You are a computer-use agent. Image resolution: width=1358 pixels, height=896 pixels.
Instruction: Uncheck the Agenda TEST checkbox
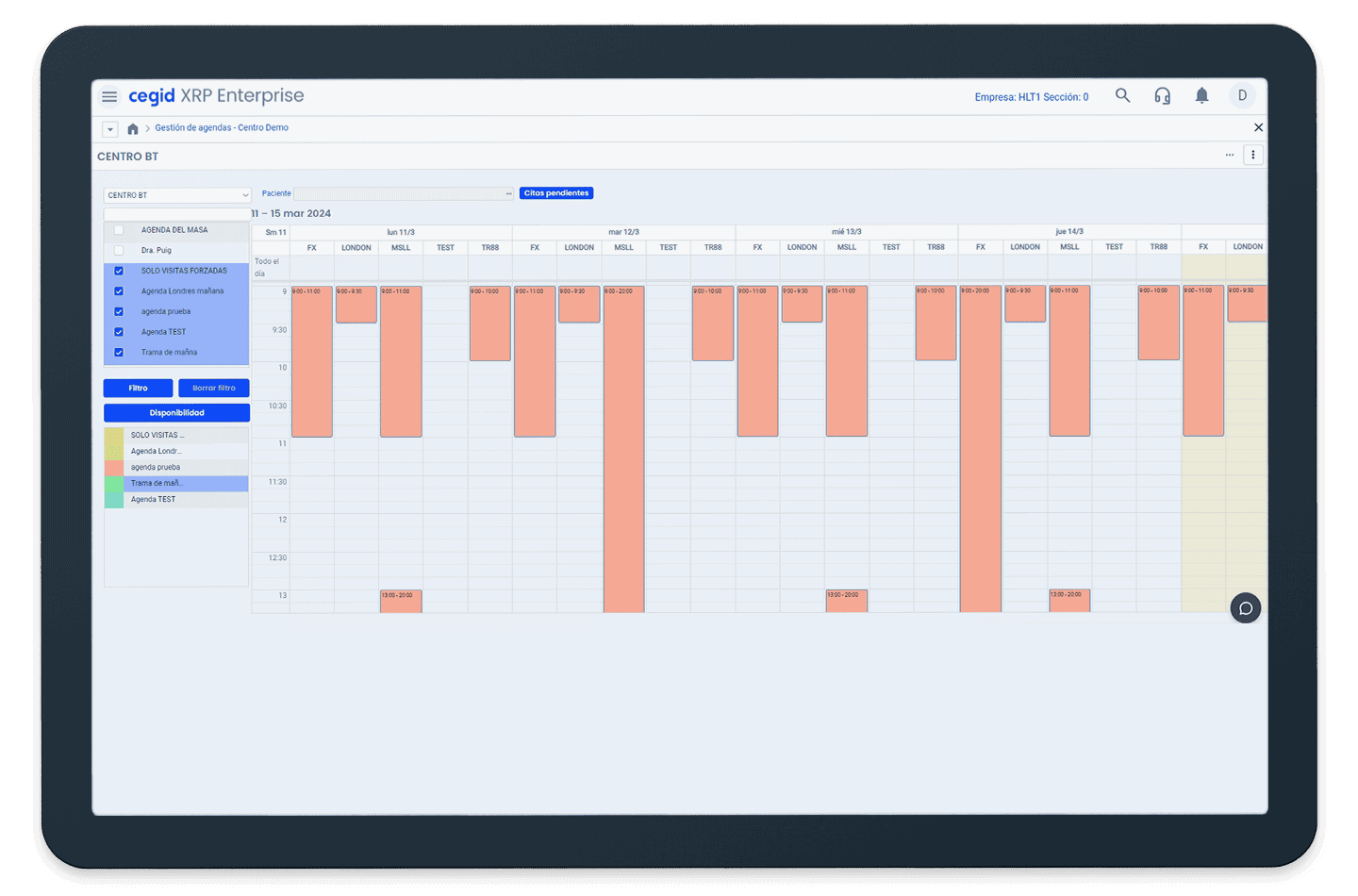pyautogui.click(x=119, y=332)
